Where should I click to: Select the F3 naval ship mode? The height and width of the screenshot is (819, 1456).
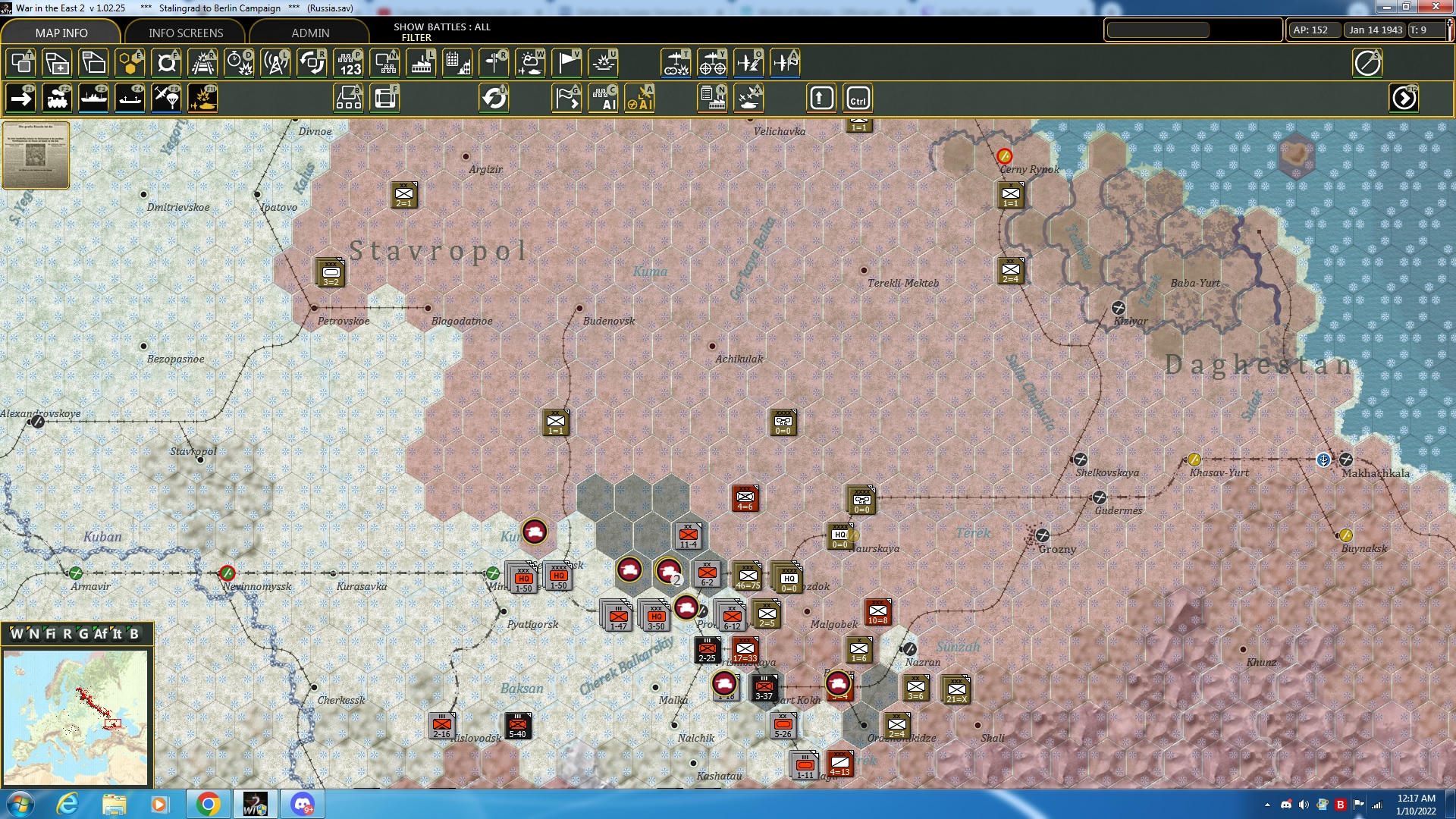click(93, 99)
